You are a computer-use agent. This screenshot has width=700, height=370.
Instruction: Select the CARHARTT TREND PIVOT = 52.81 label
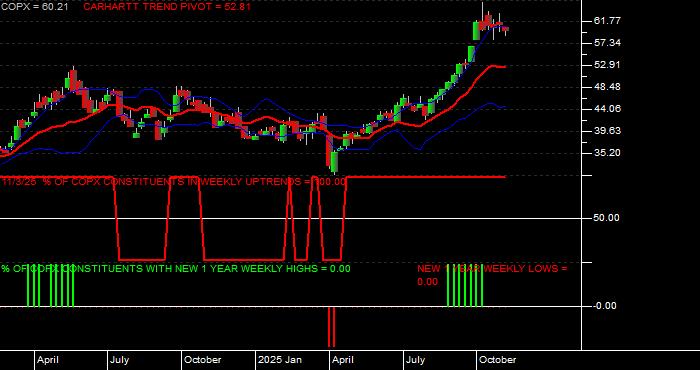pos(167,7)
